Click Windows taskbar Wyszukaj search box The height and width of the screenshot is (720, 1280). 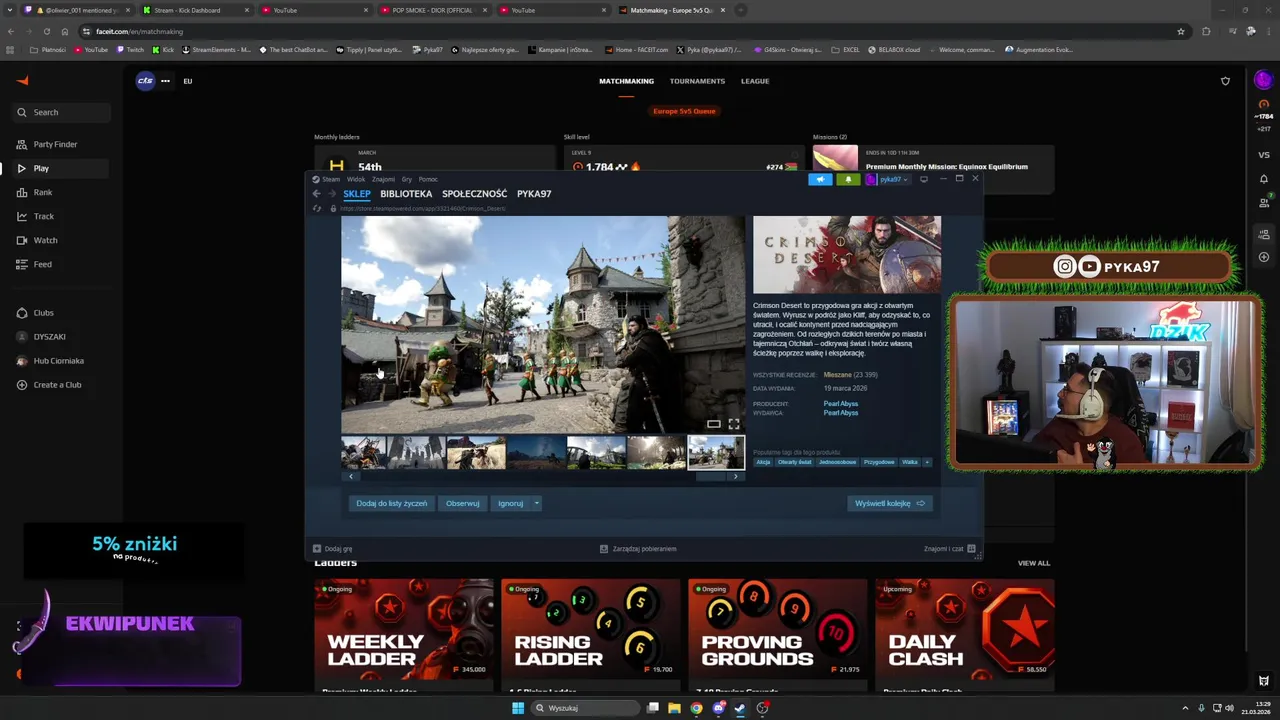[585, 708]
